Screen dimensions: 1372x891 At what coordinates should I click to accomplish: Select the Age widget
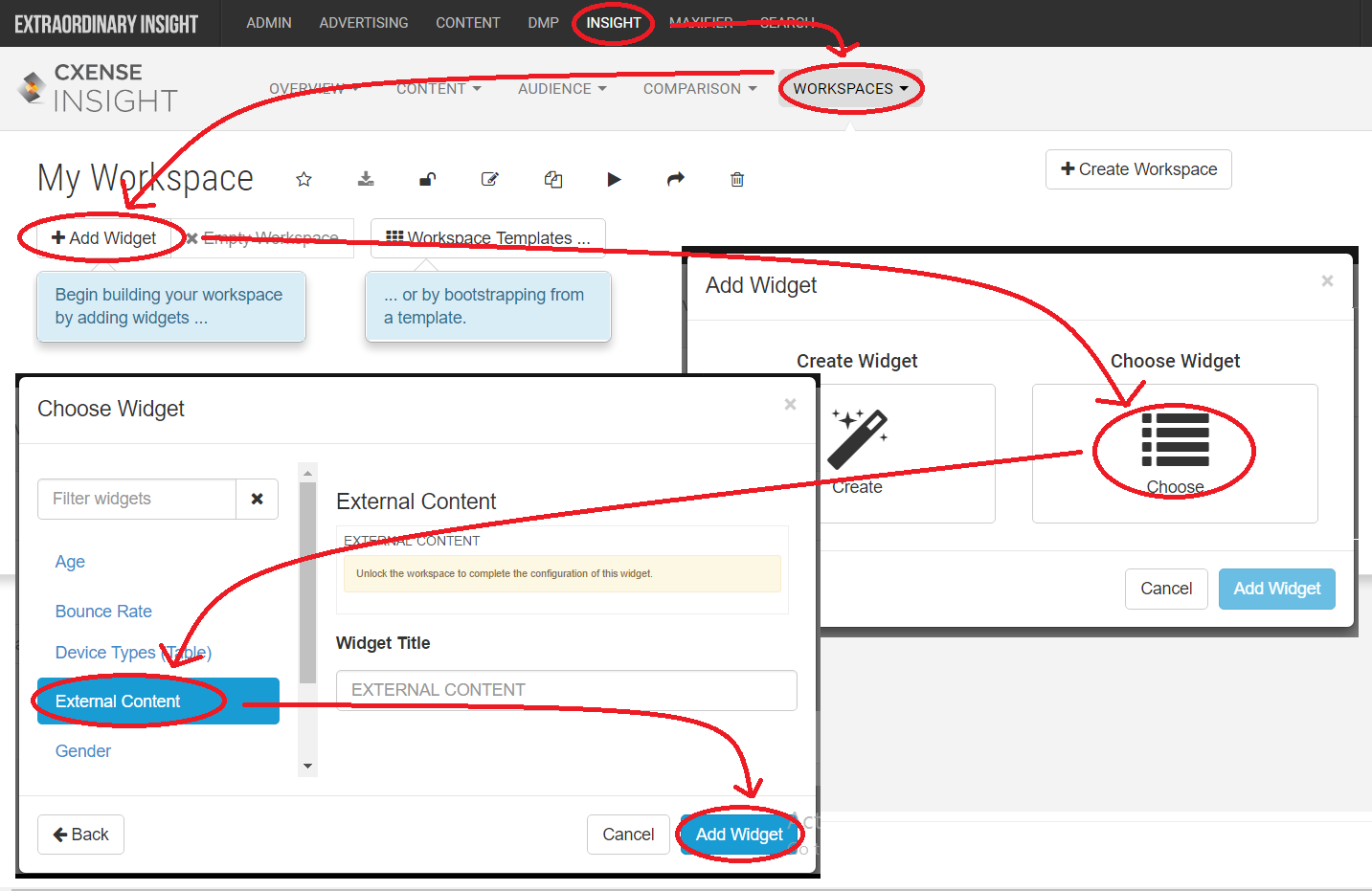(70, 562)
